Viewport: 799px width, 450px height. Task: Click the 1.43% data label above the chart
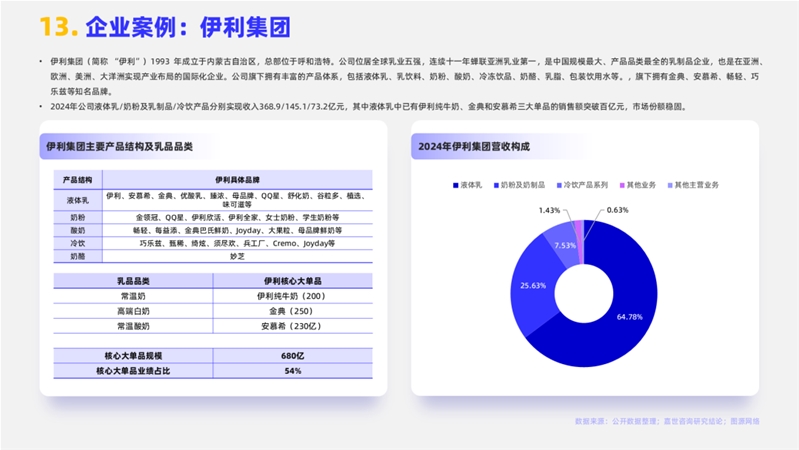pos(549,210)
